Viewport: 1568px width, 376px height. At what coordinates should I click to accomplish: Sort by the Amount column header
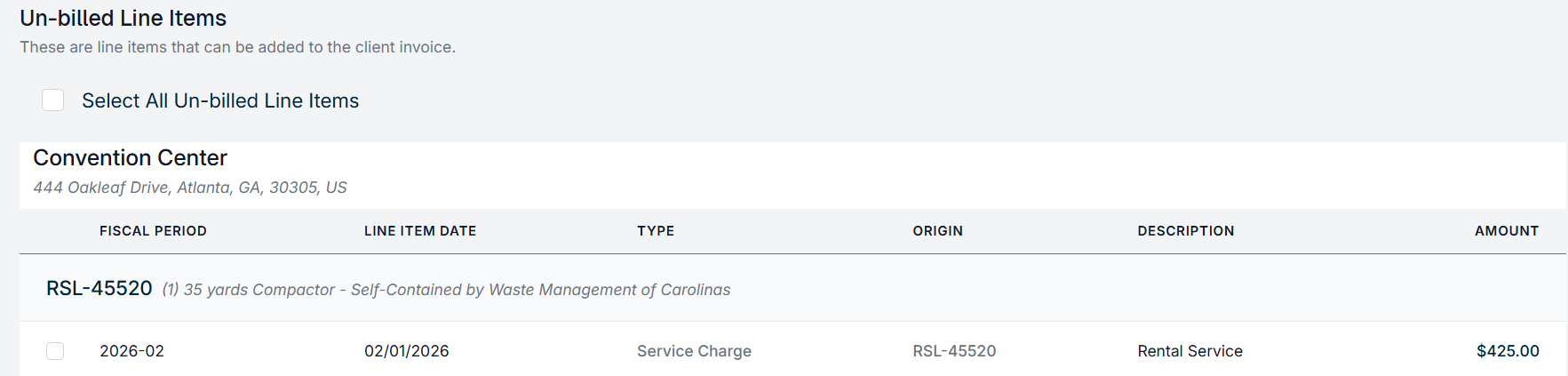pos(1506,231)
